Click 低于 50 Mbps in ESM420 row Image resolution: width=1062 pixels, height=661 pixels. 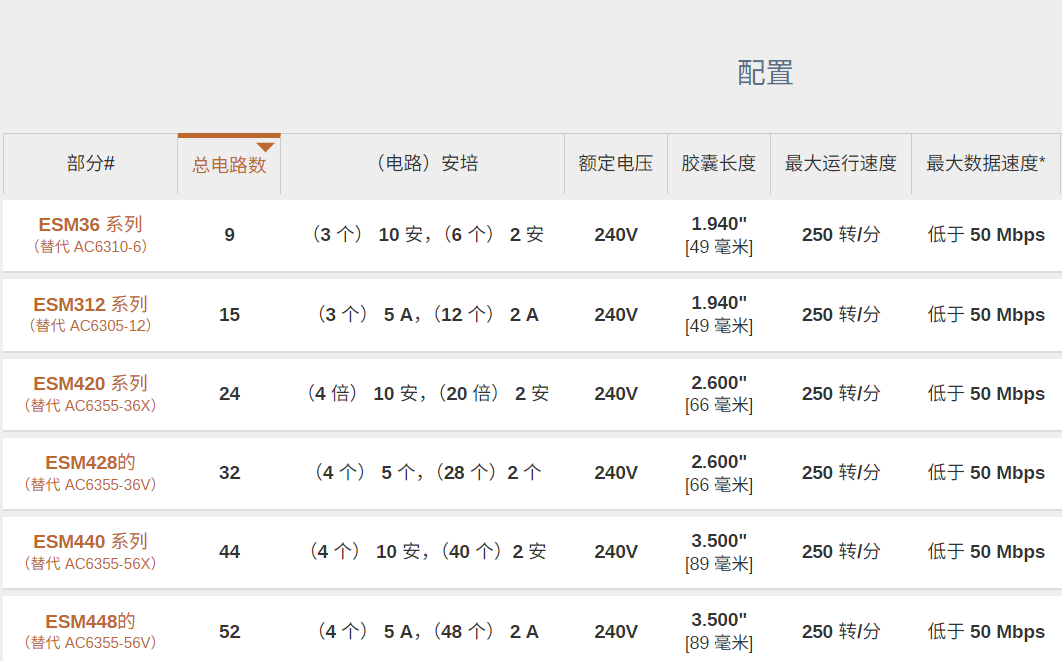(986, 394)
